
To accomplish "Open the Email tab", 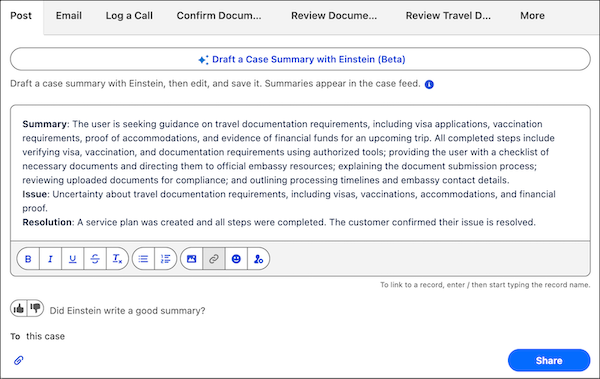I will tap(68, 16).
